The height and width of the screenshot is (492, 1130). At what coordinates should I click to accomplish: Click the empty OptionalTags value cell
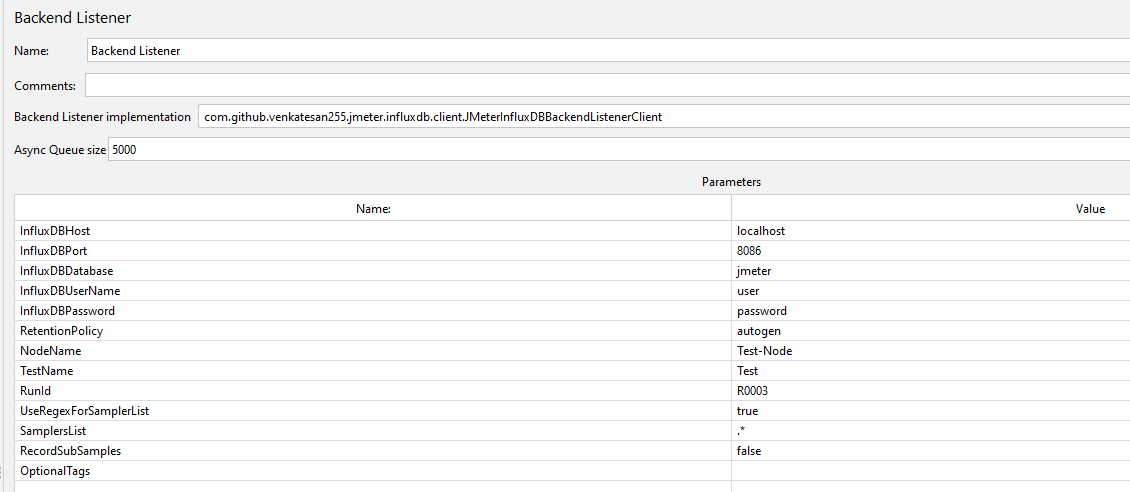tap(930, 471)
